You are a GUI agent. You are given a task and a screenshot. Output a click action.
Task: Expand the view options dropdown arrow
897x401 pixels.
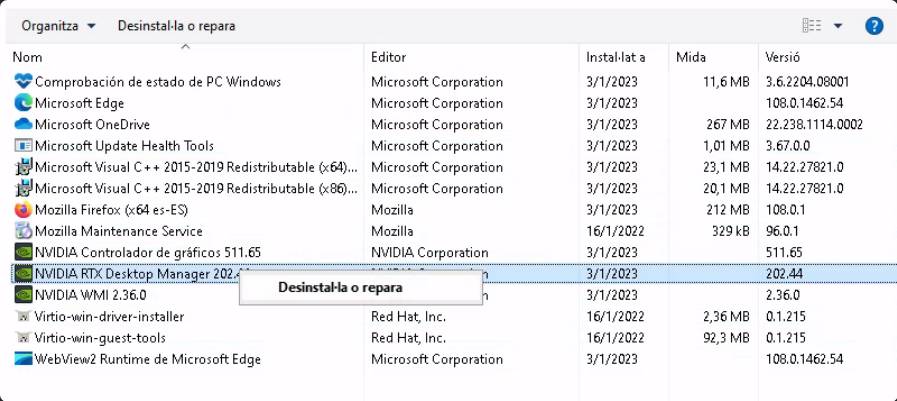tap(838, 26)
